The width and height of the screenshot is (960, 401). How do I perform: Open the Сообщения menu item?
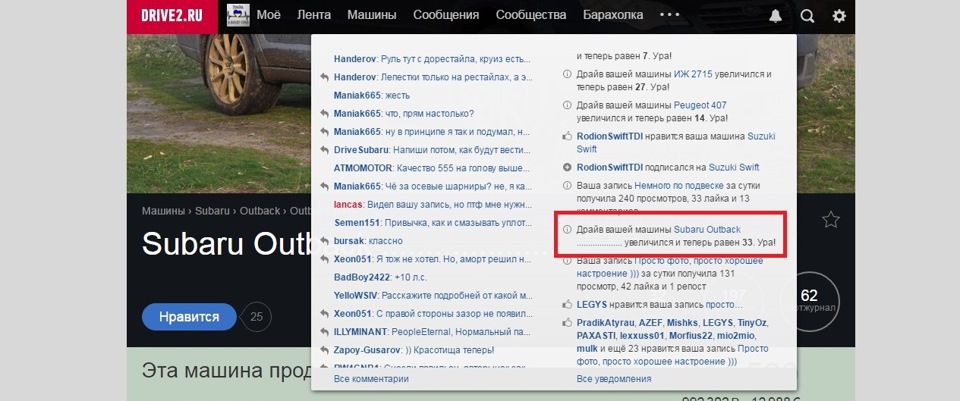click(x=446, y=15)
